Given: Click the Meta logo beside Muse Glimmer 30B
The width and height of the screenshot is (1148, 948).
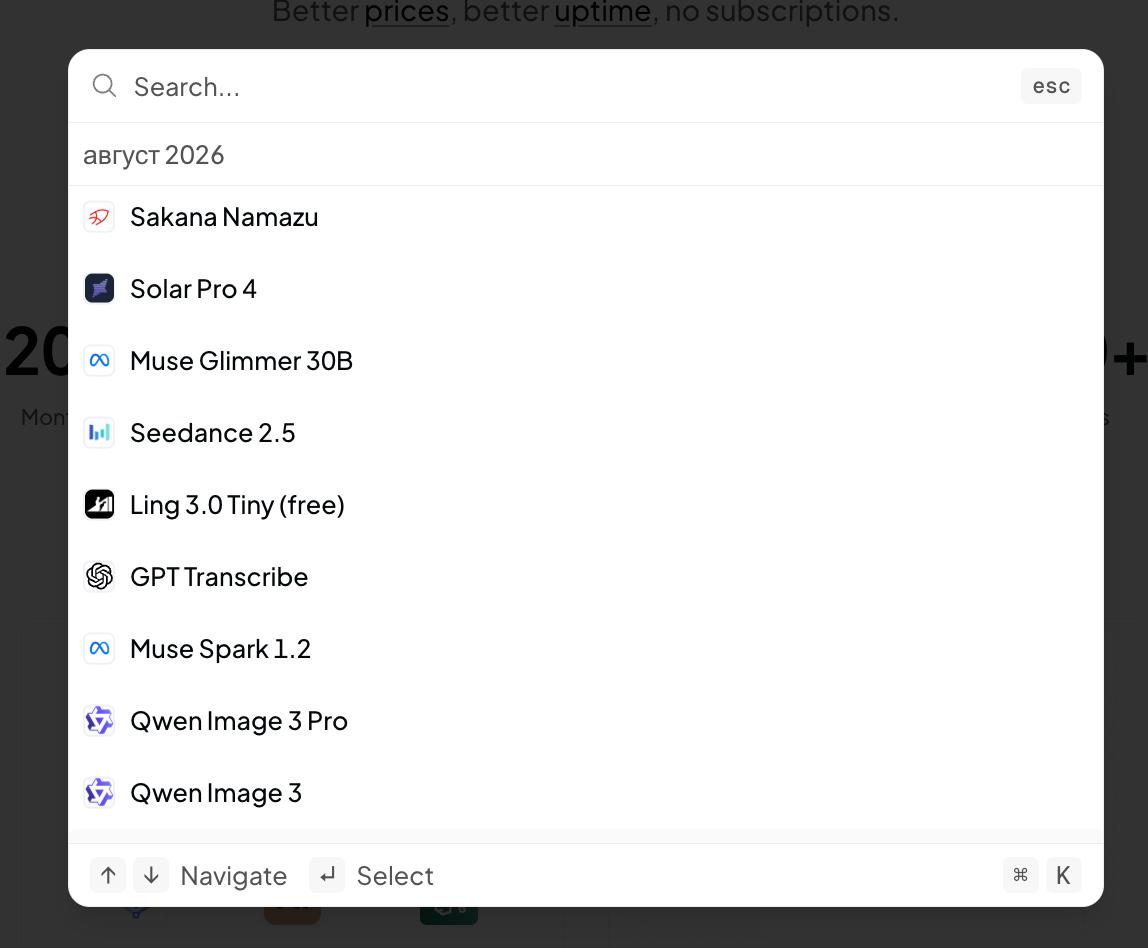Looking at the screenshot, I should pyautogui.click(x=99, y=360).
